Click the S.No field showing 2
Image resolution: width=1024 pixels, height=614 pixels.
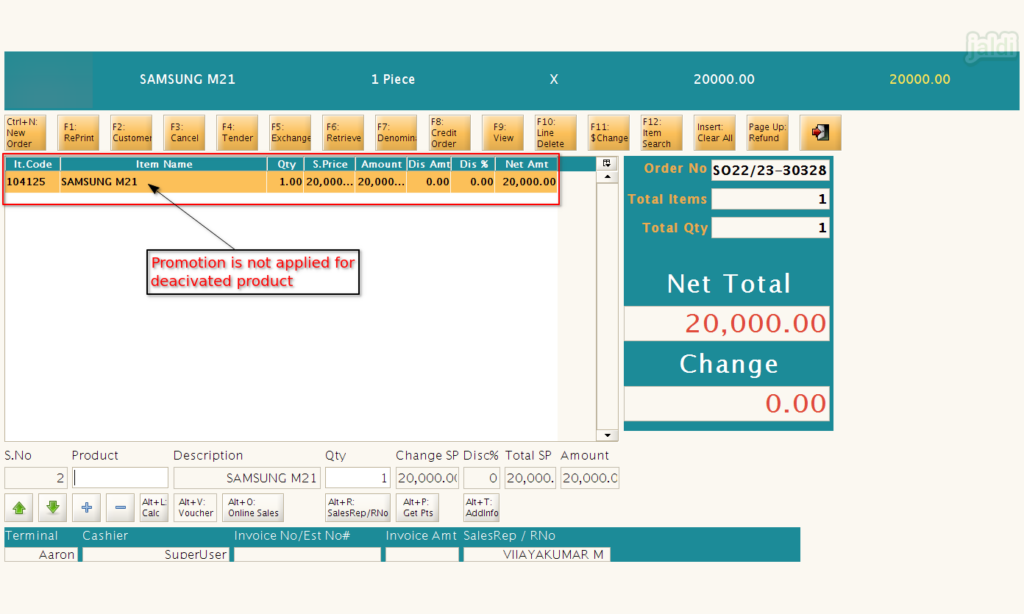click(x=36, y=478)
